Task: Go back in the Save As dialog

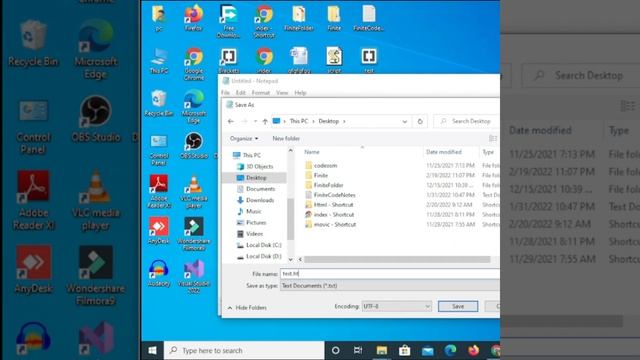Action: [x=231, y=121]
